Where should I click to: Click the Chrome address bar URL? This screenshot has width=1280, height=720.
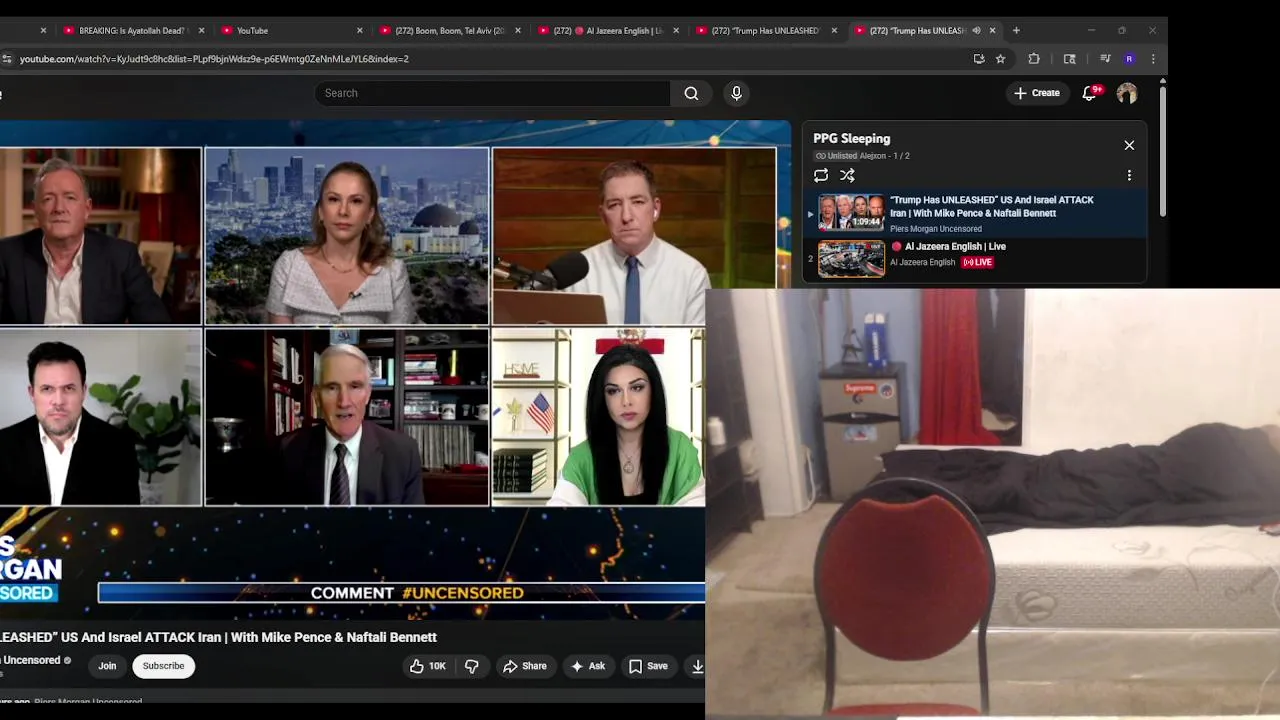(x=214, y=59)
